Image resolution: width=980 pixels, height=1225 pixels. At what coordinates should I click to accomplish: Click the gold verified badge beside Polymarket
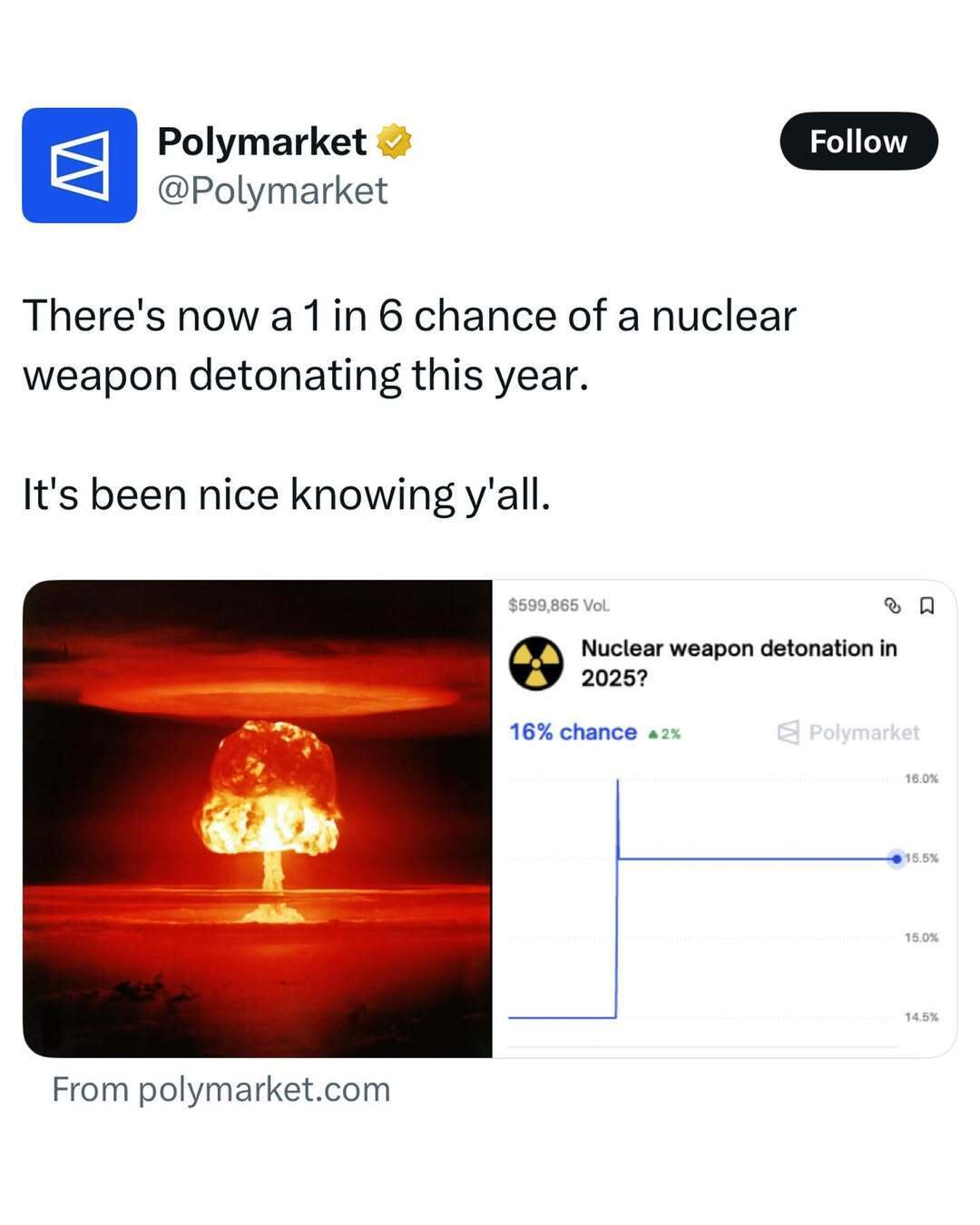click(394, 142)
